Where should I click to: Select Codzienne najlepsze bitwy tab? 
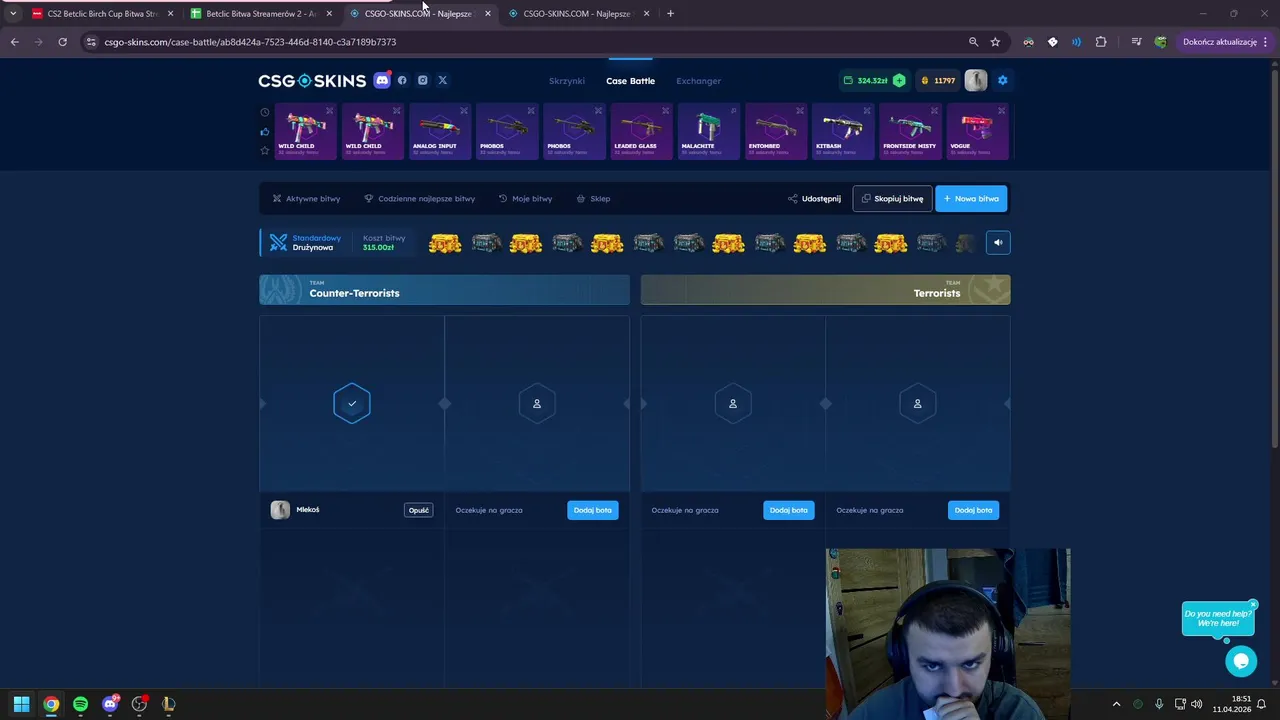(x=419, y=199)
